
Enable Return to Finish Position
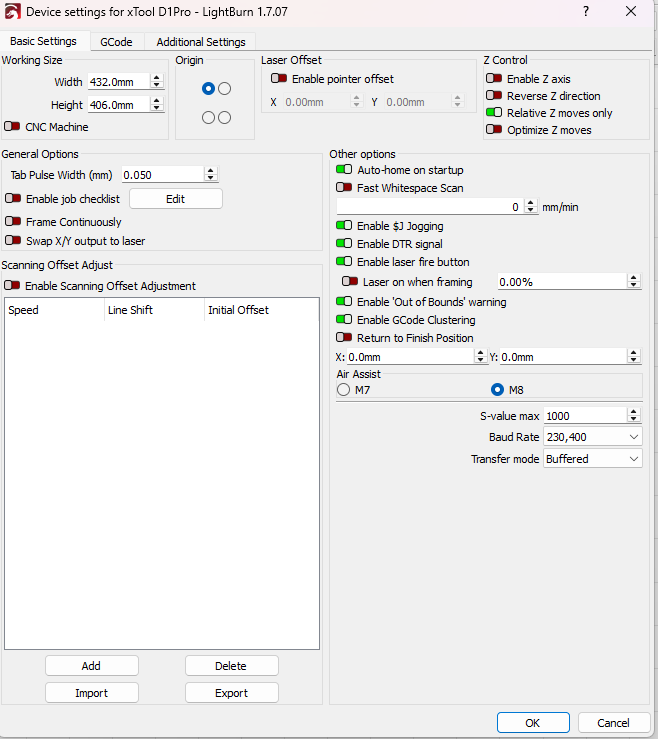344,337
